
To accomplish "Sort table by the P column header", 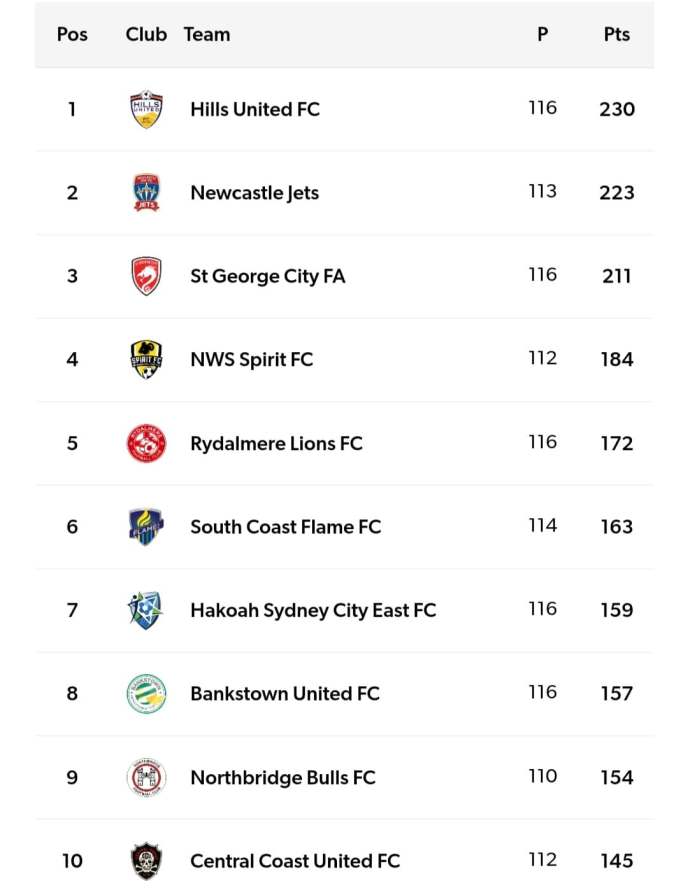I will click(543, 34).
